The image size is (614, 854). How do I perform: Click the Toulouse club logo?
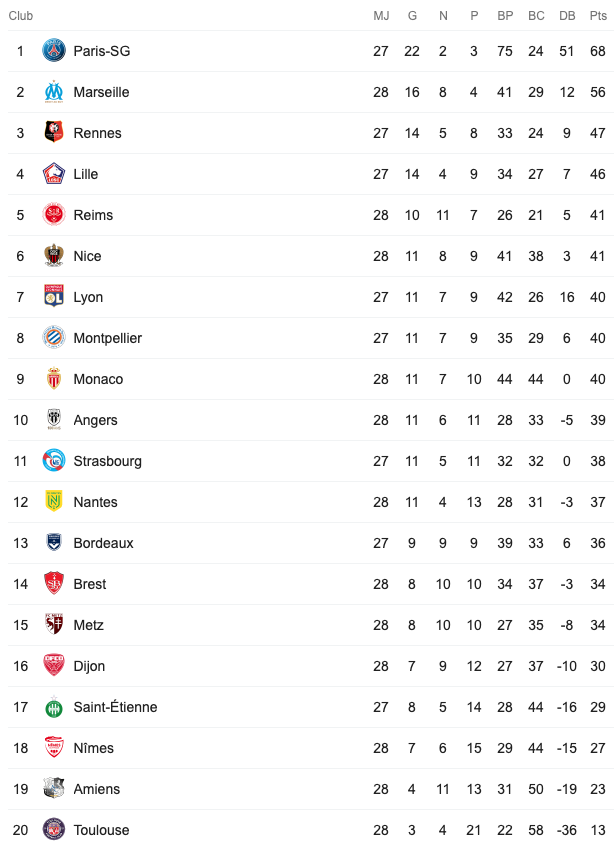pos(54,830)
